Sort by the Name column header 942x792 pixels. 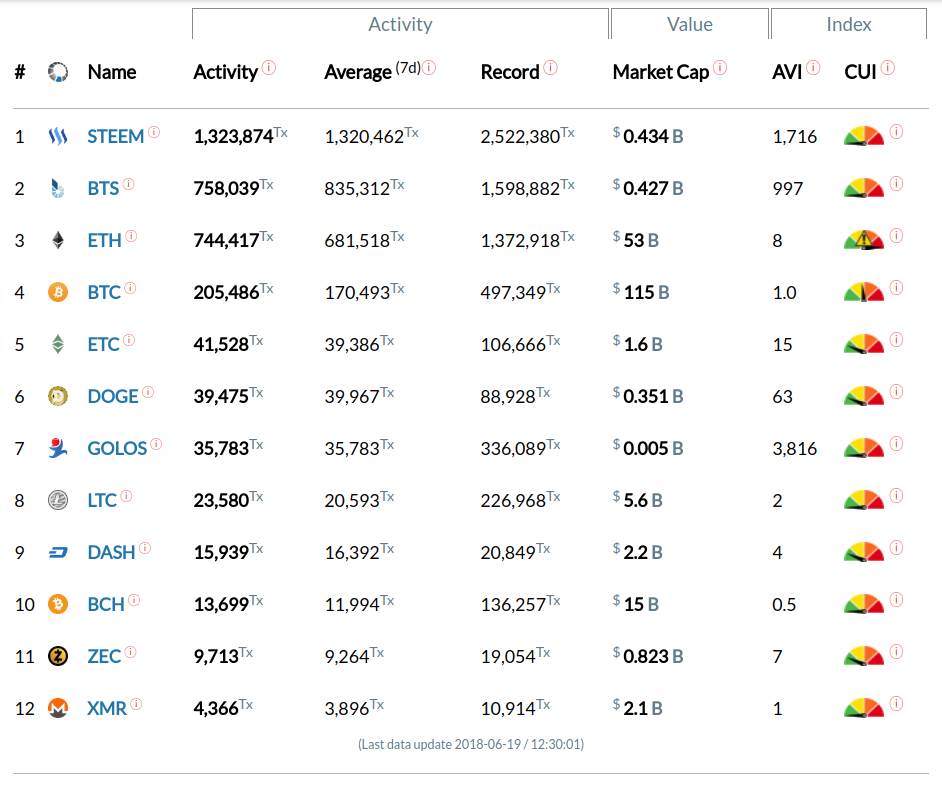point(112,72)
